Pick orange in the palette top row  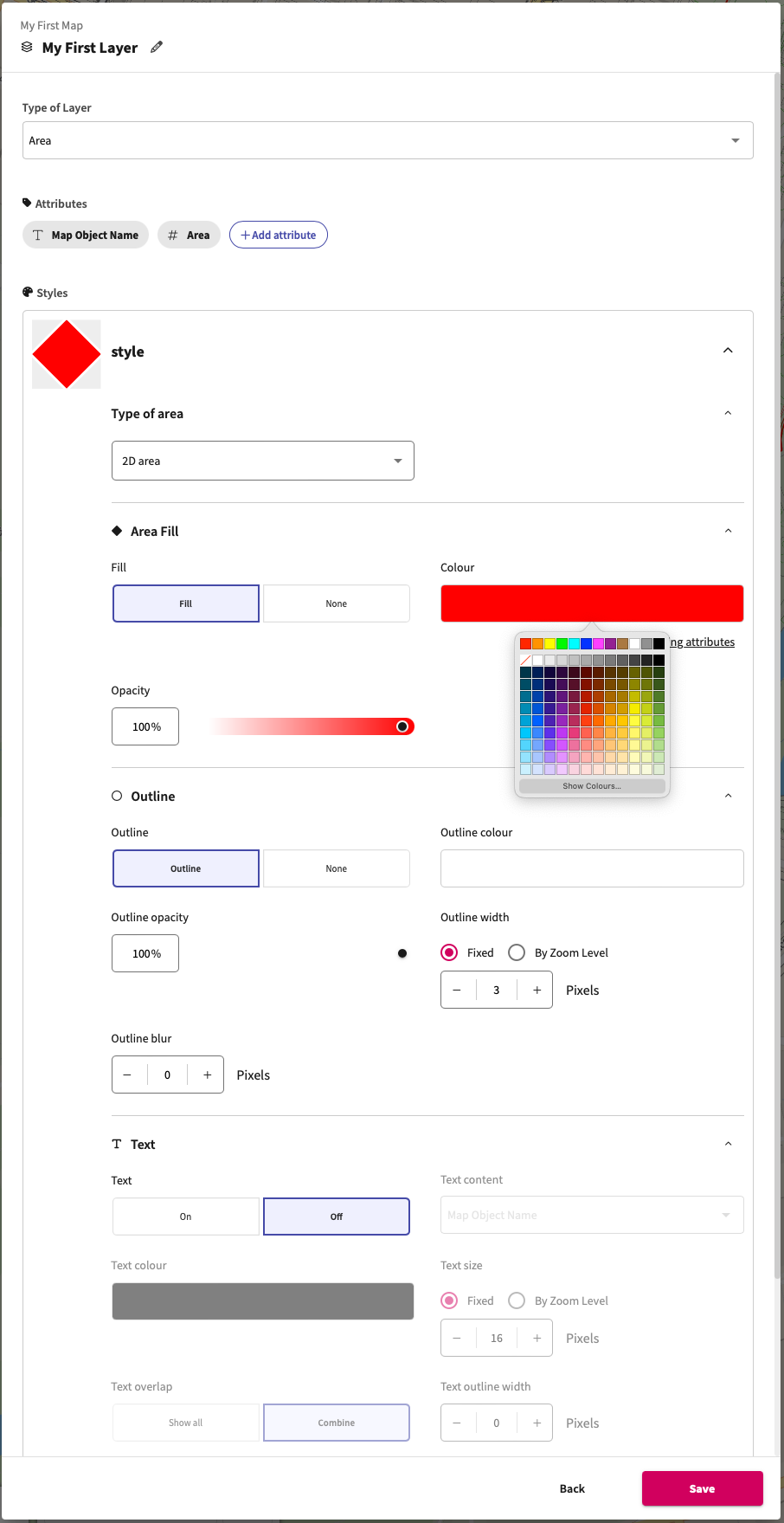point(537,643)
